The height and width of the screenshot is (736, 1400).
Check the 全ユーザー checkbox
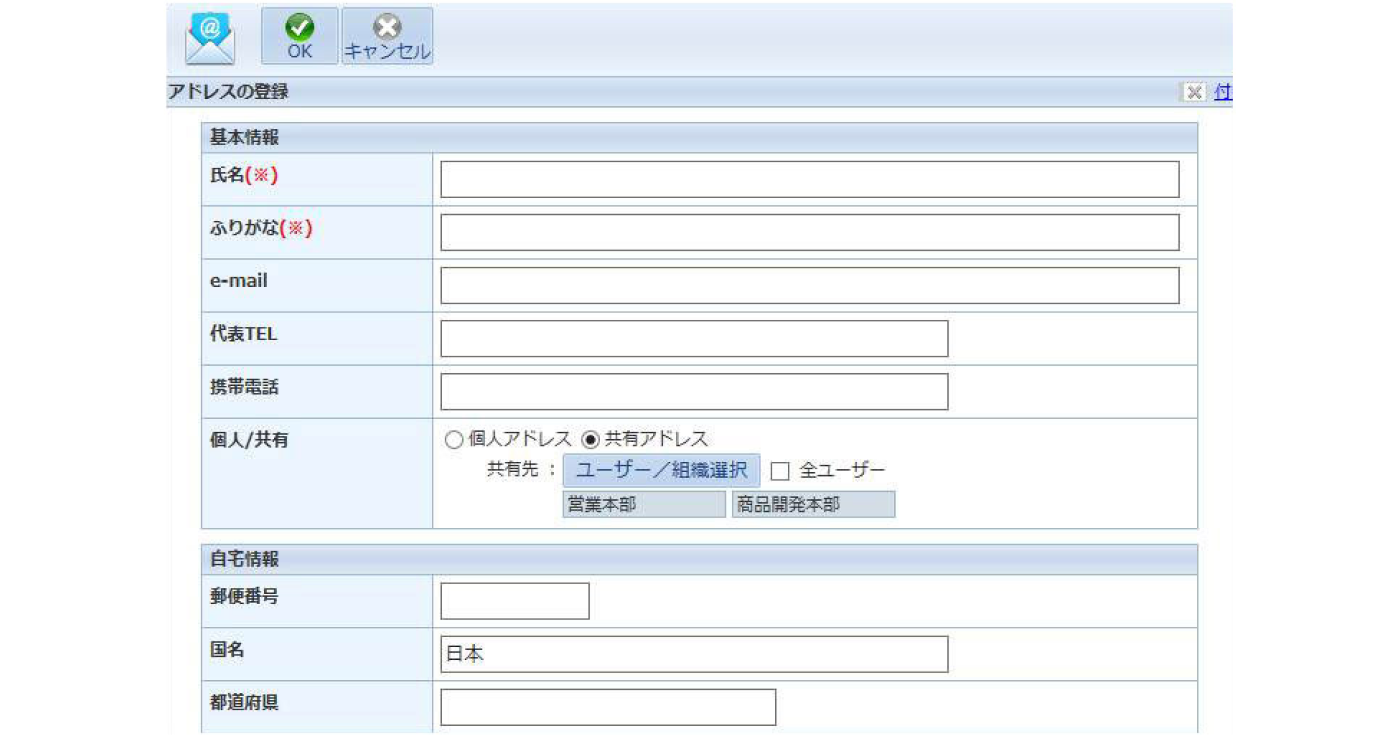[781, 471]
